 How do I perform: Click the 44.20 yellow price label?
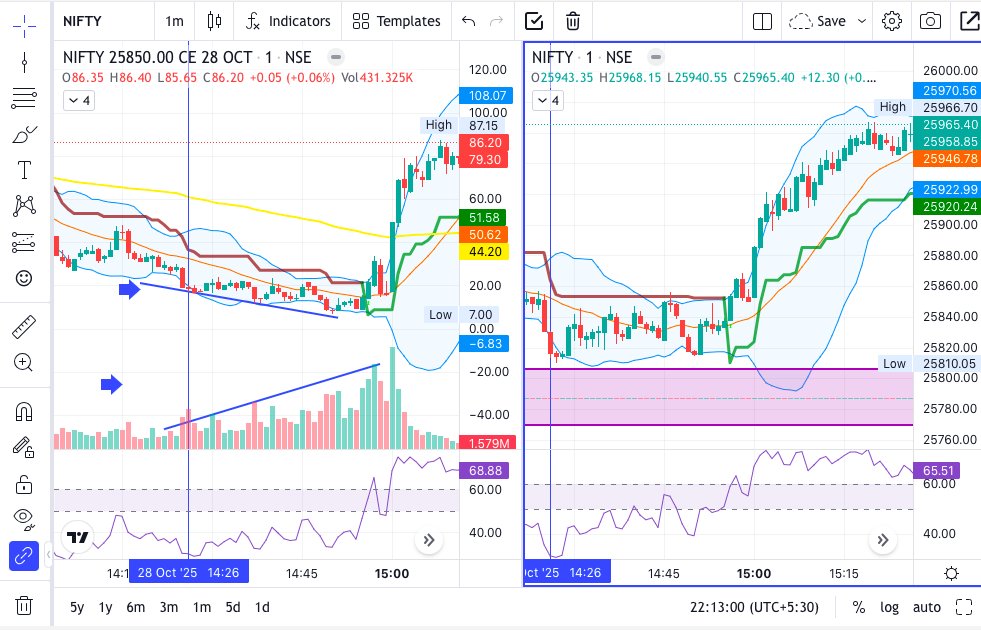484,251
